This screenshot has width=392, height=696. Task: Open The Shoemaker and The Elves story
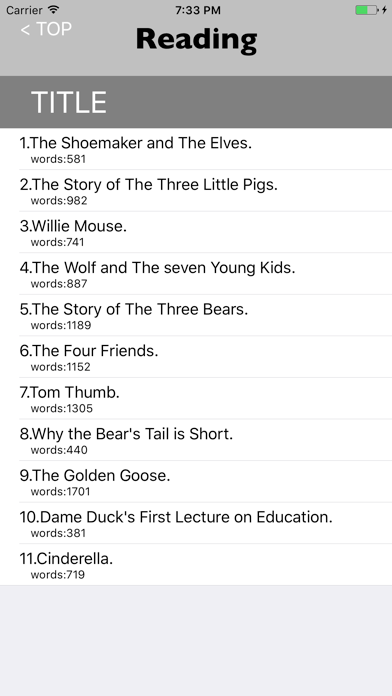(196, 149)
